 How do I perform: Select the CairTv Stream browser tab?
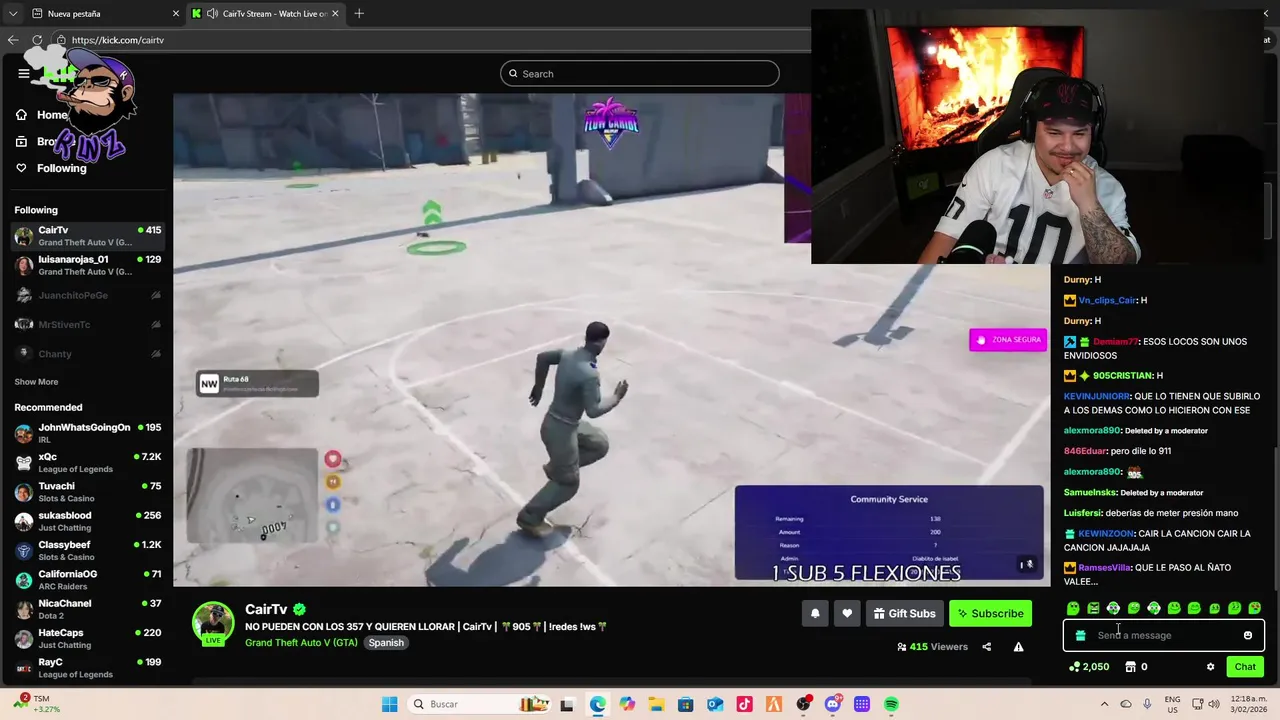click(265, 13)
